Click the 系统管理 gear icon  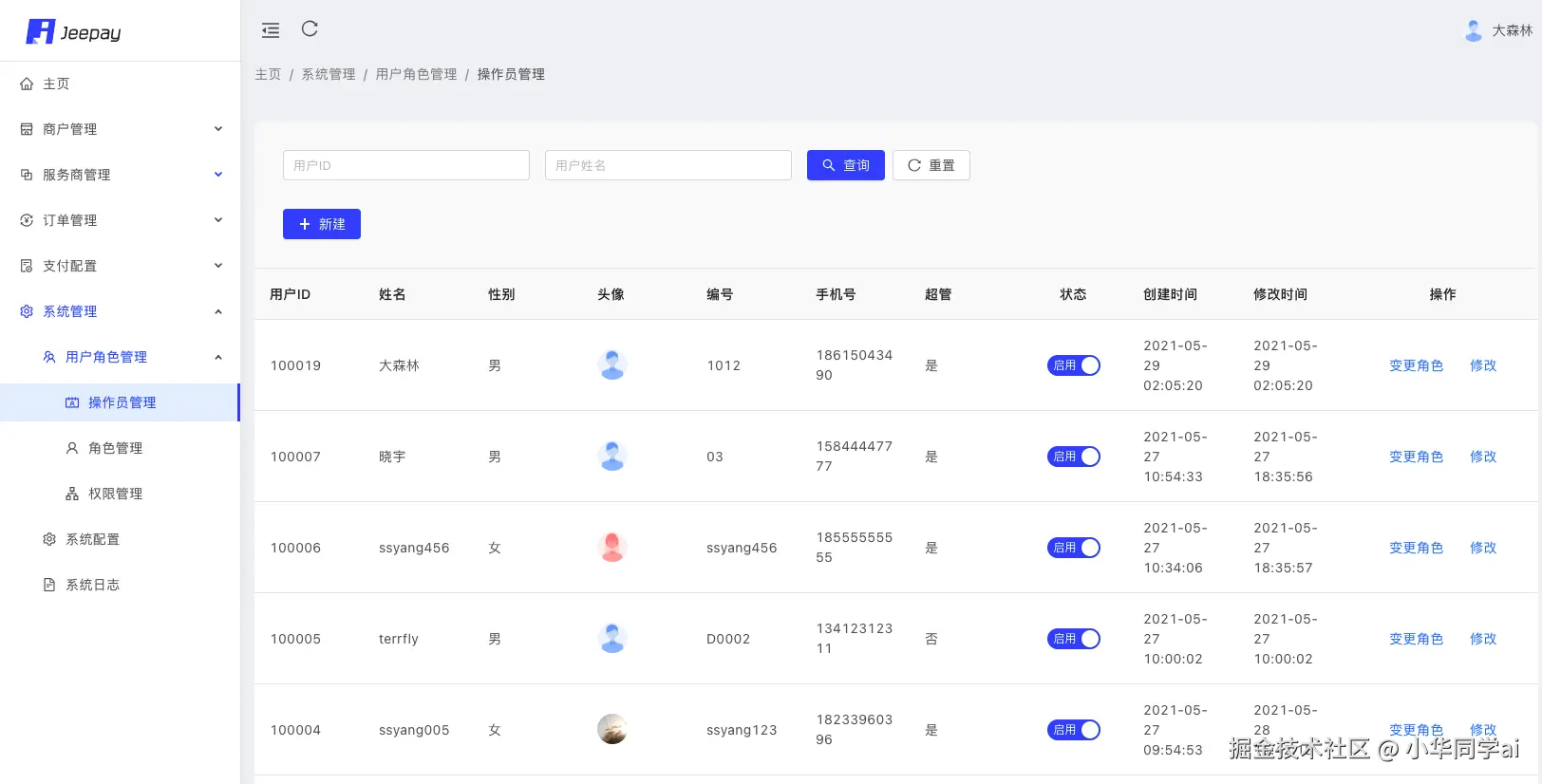[27, 311]
